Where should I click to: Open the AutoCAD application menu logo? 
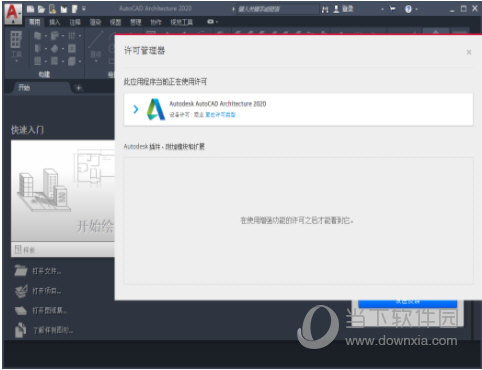(13, 13)
